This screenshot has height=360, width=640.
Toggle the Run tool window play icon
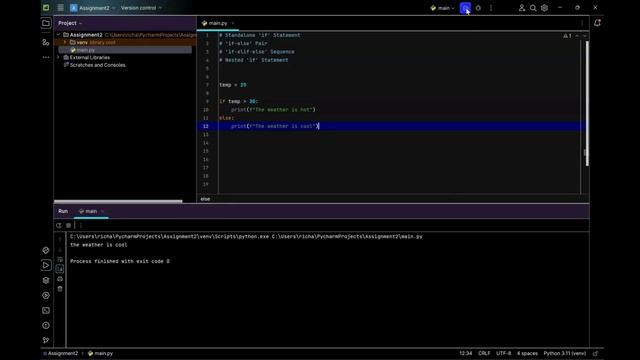click(46, 265)
